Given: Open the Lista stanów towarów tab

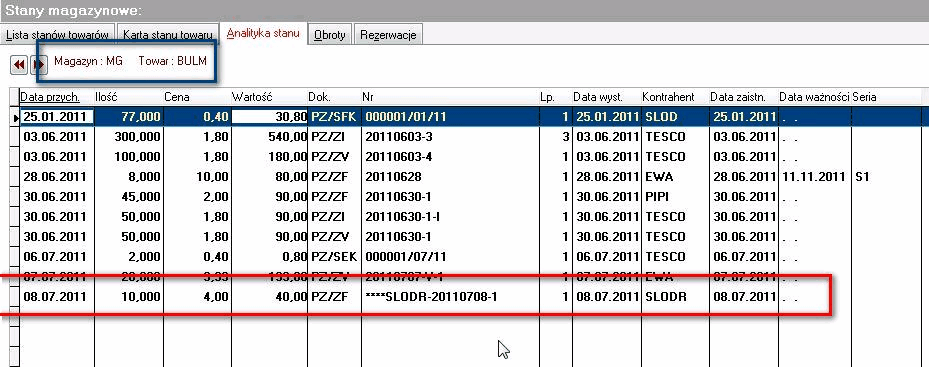Looking at the screenshot, I should click(x=57, y=35).
